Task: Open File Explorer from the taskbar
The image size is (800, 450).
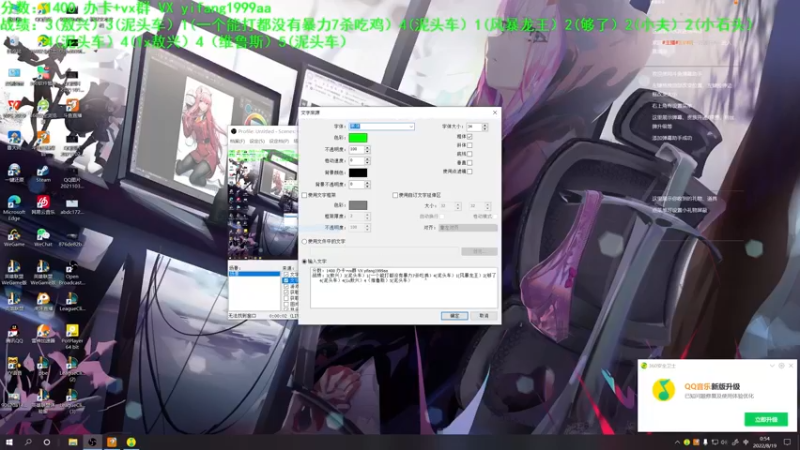Action: tap(73, 442)
